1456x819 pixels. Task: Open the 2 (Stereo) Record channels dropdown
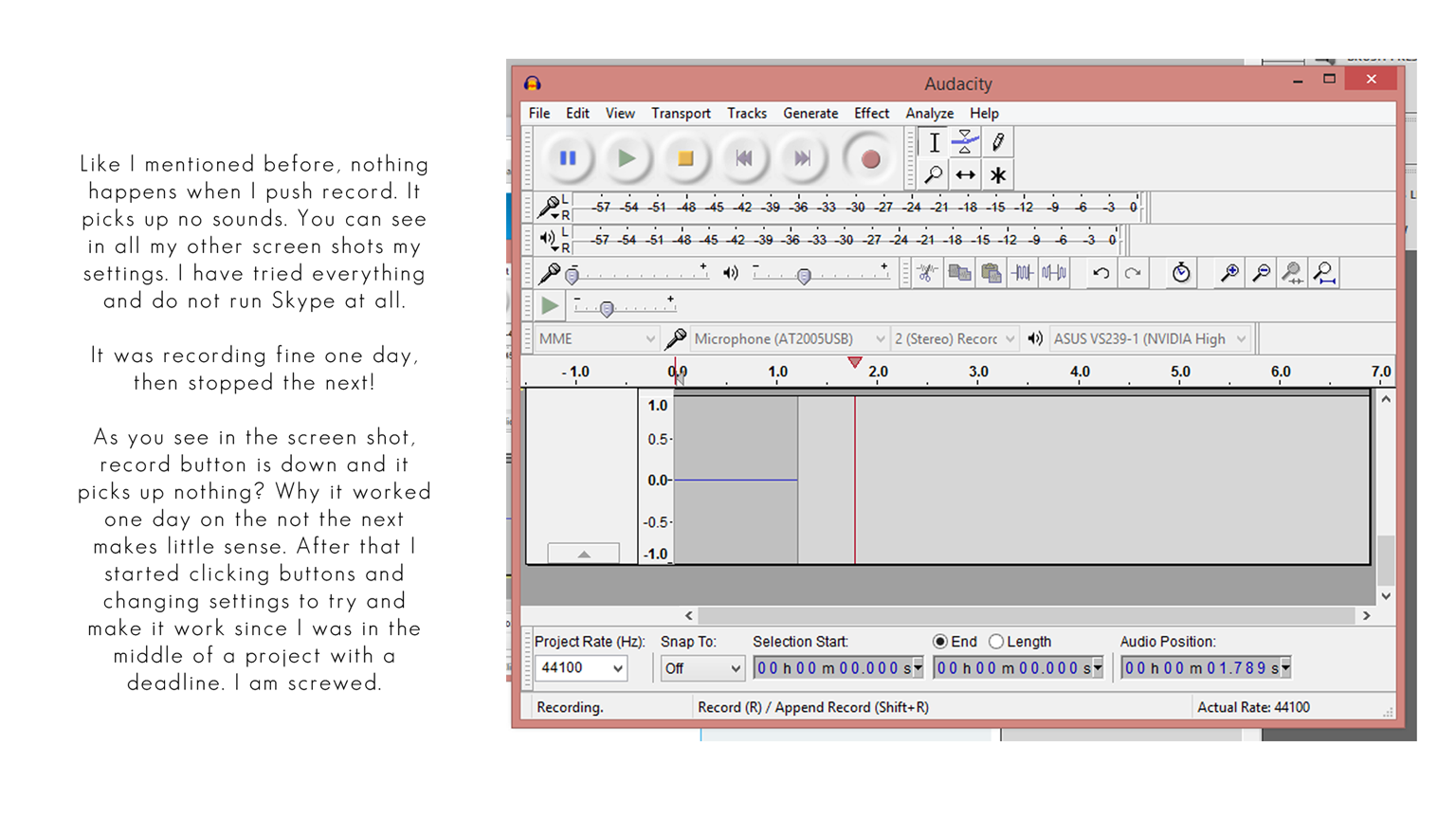coord(955,338)
